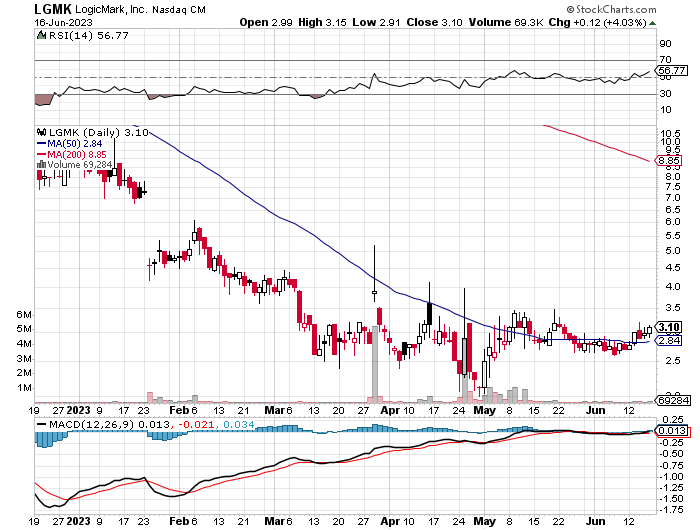
Task: Click the Volume 69.3K value in the header
Action: click(505, 22)
